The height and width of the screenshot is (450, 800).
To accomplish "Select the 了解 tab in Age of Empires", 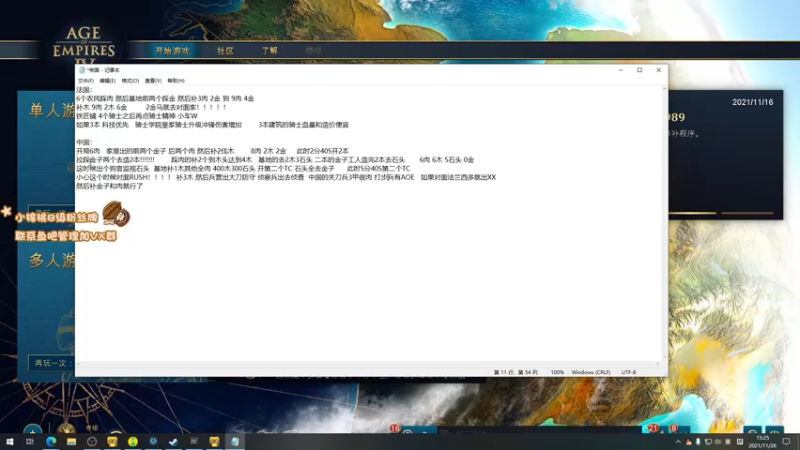I will (269, 51).
